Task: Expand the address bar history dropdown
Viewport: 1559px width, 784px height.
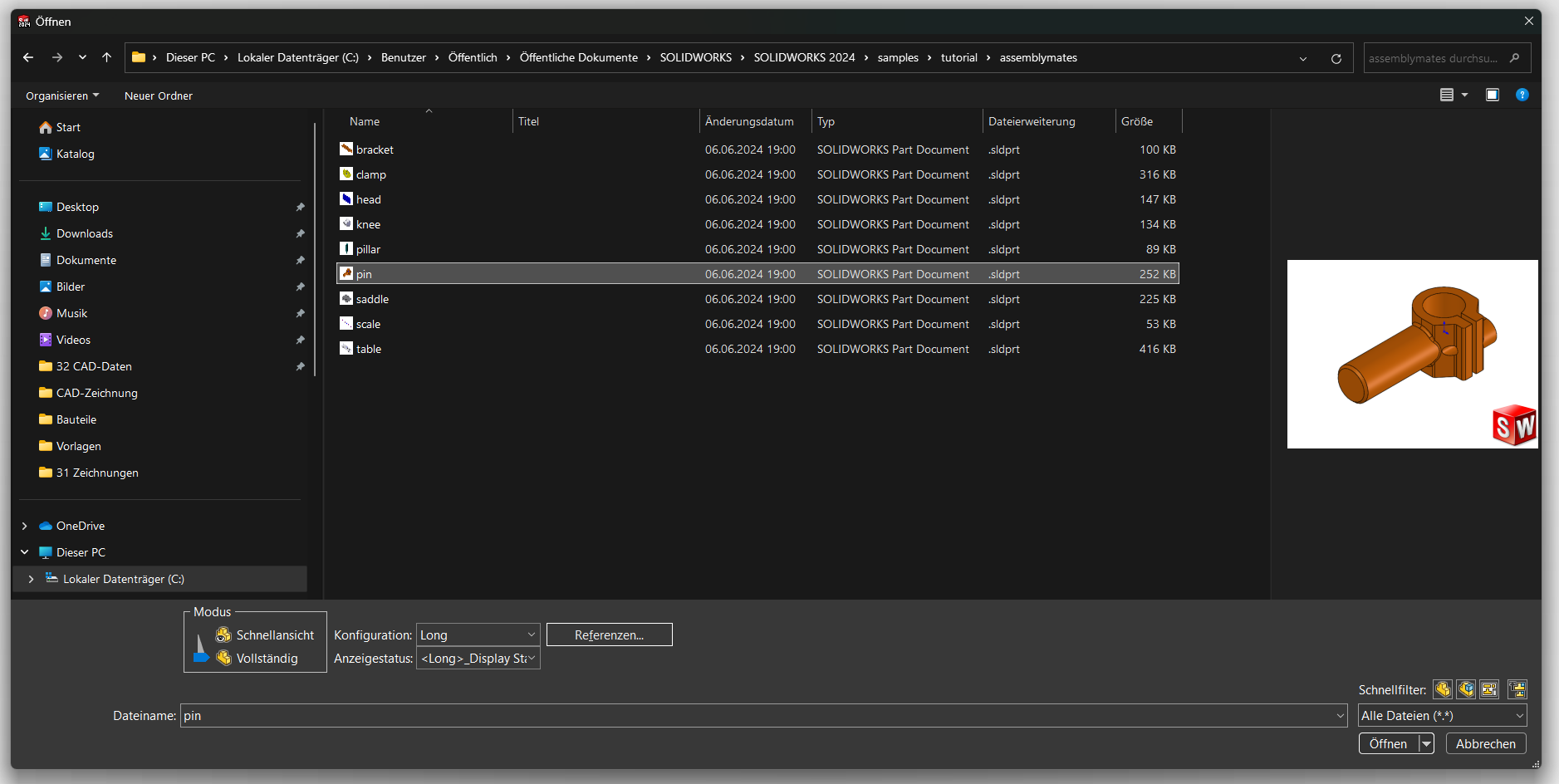Action: 1303,58
